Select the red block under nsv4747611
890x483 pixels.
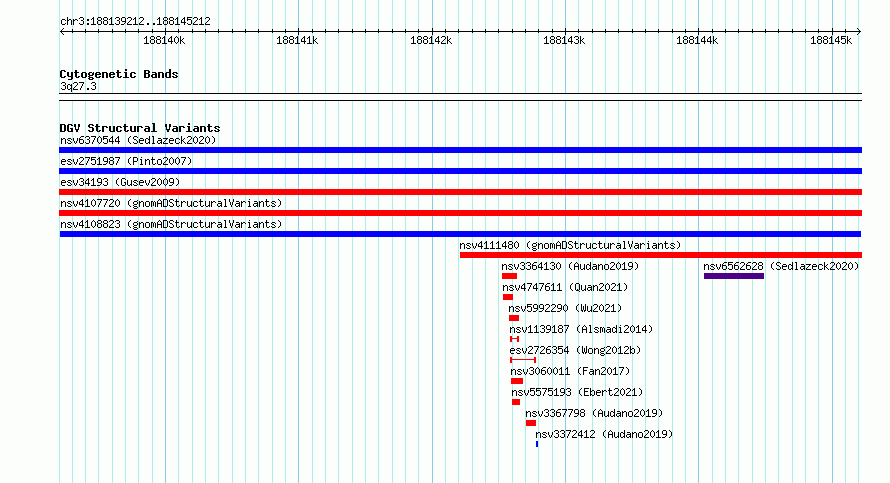pyautogui.click(x=508, y=297)
